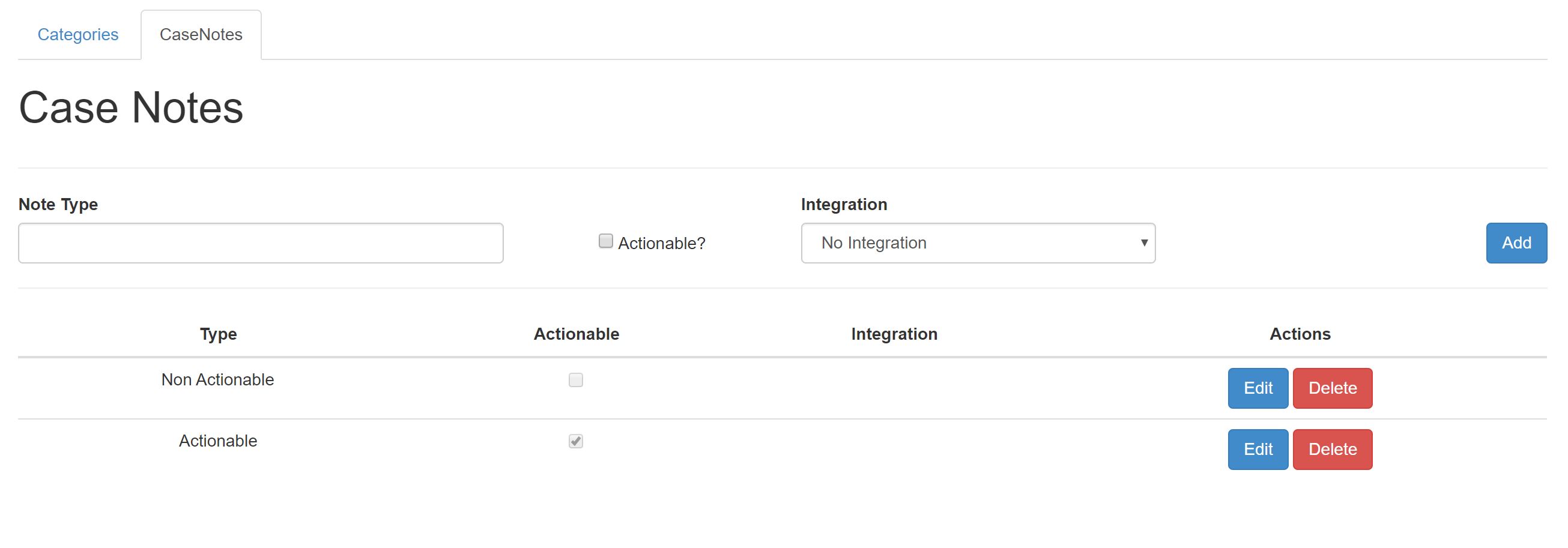The image size is (1568, 548).
Task: Open the No Integration dropdown
Action: pos(978,243)
